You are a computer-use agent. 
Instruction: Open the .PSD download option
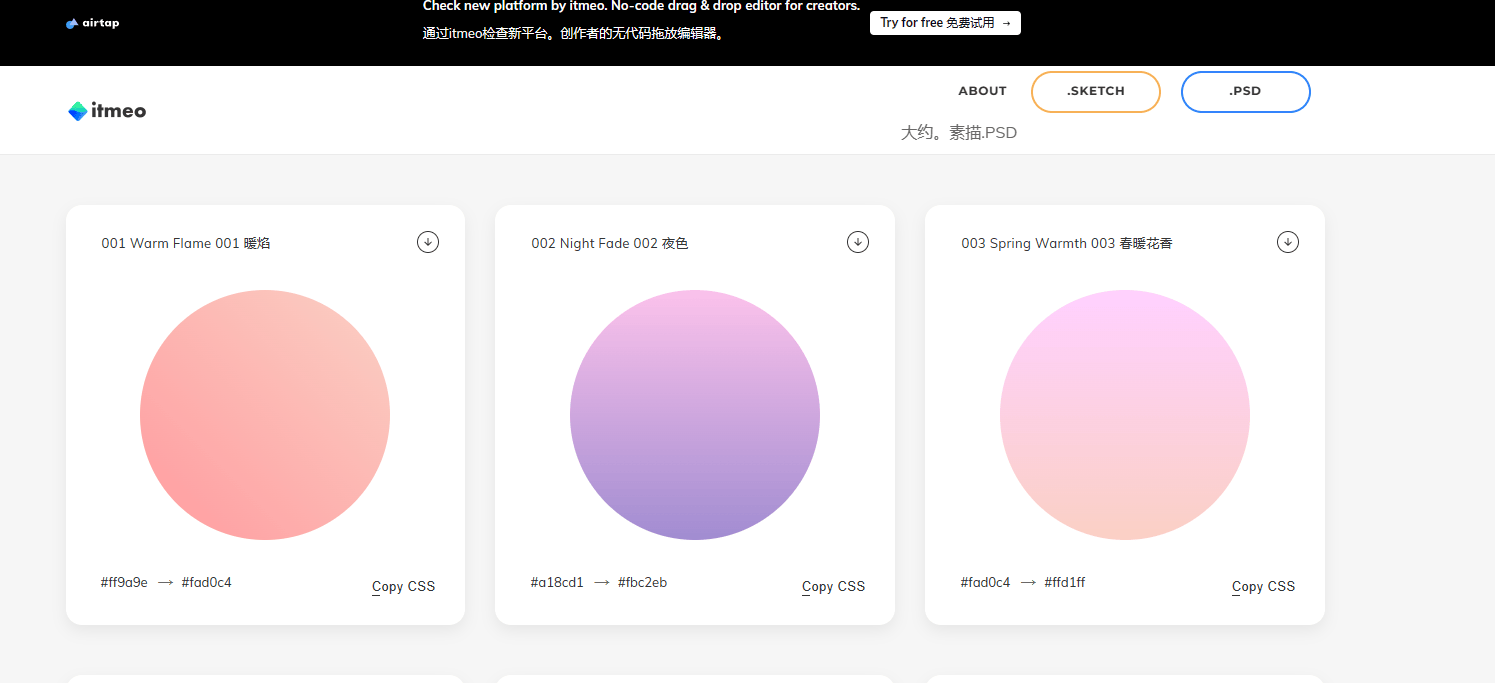pyautogui.click(x=1245, y=91)
